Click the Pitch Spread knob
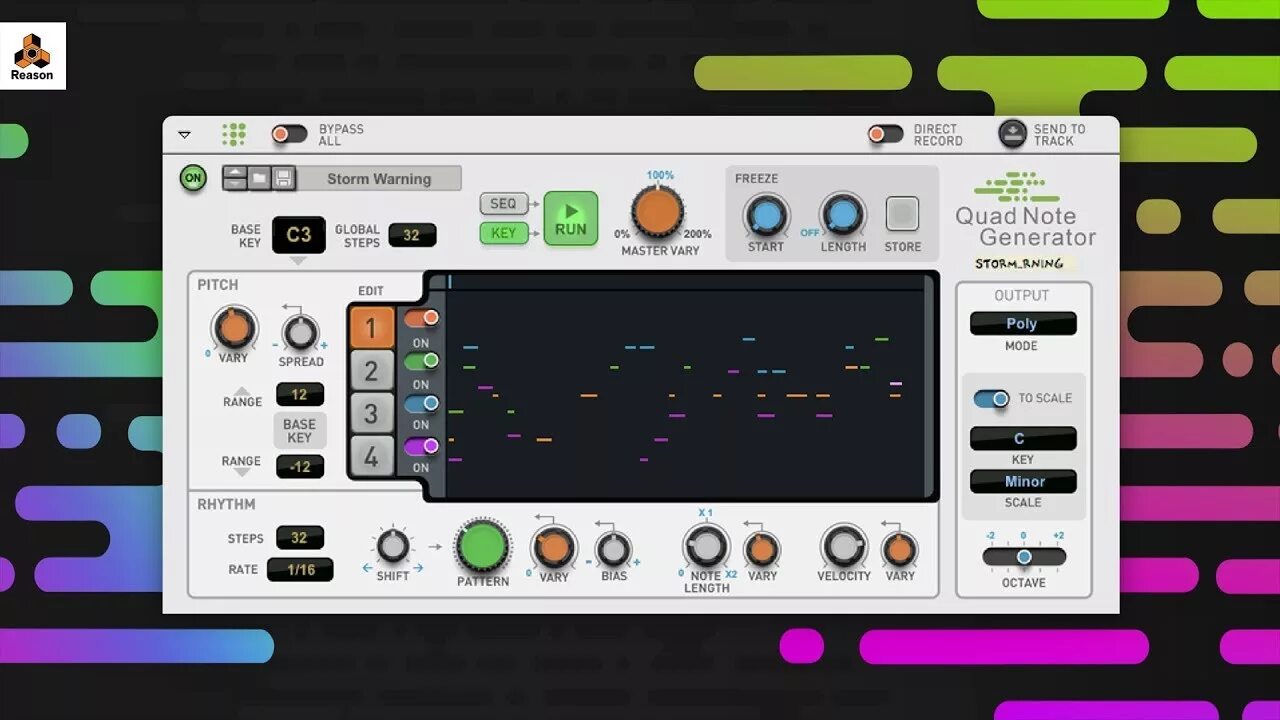Viewport: 1280px width, 720px height. pyautogui.click(x=300, y=332)
